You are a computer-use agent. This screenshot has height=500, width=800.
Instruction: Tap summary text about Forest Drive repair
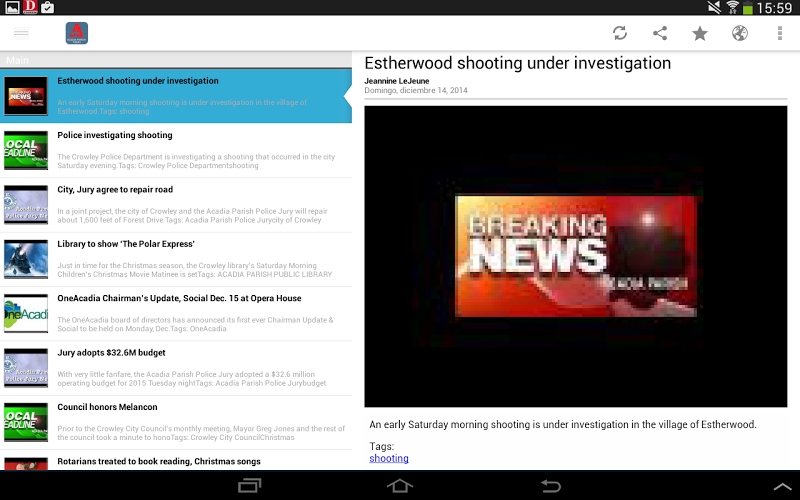(192, 216)
